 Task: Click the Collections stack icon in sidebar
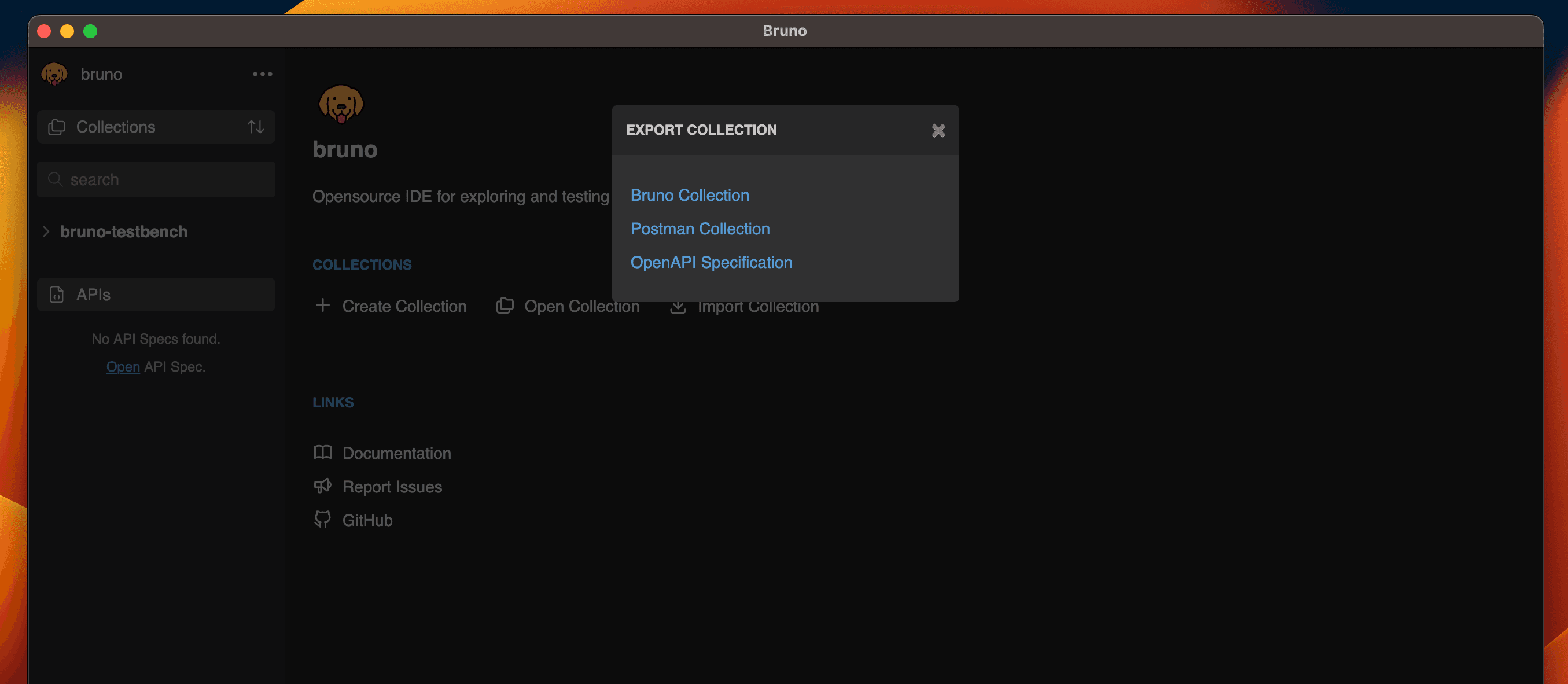coord(57,127)
